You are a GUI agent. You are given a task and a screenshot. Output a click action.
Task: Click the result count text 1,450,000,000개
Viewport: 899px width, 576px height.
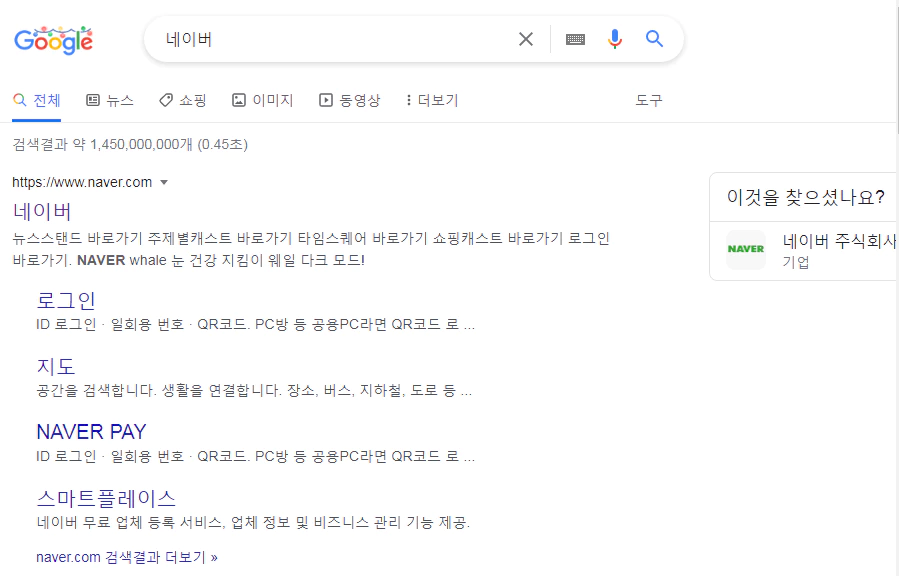[x=141, y=144]
